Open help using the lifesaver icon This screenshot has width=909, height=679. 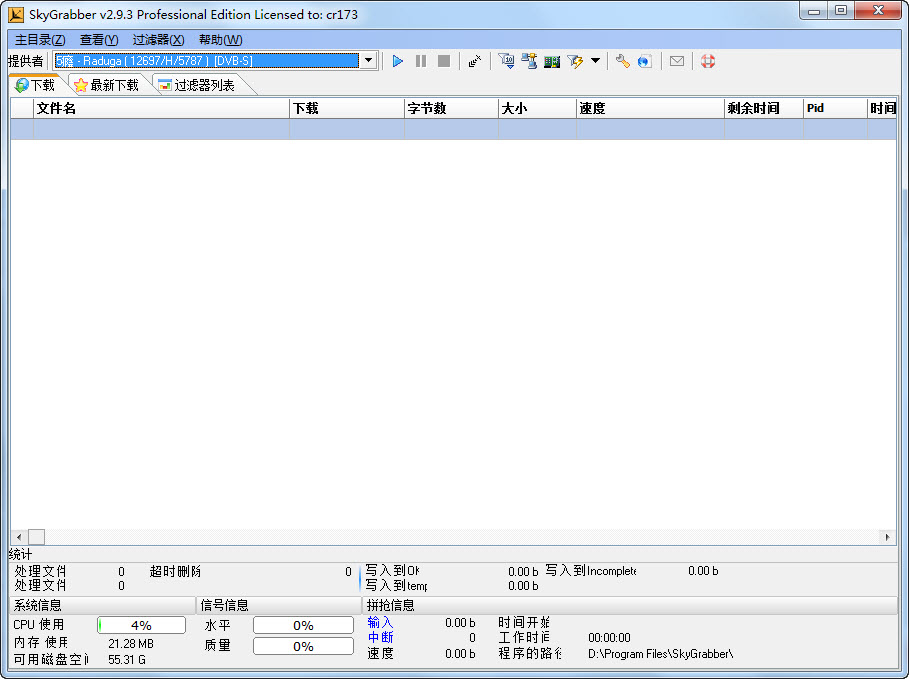coord(708,61)
